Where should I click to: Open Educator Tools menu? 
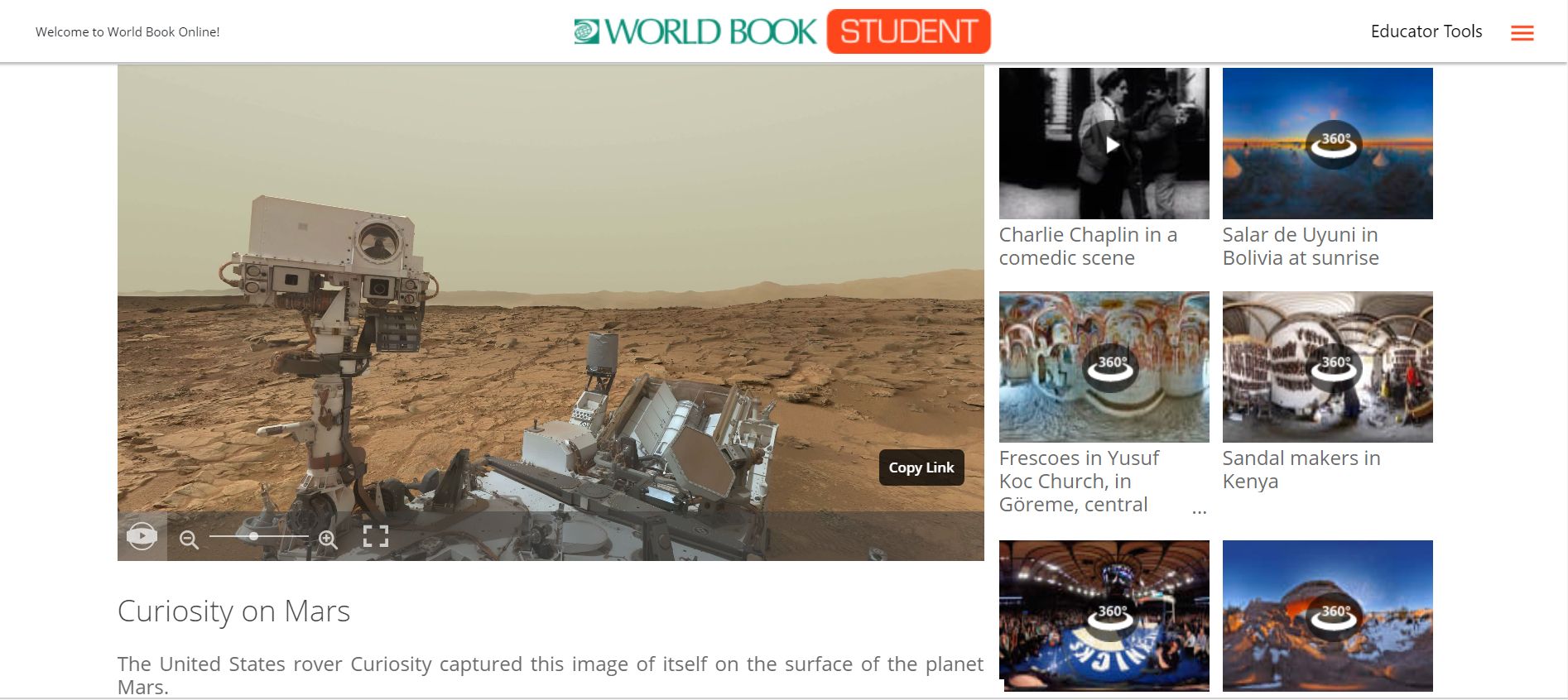[1426, 31]
